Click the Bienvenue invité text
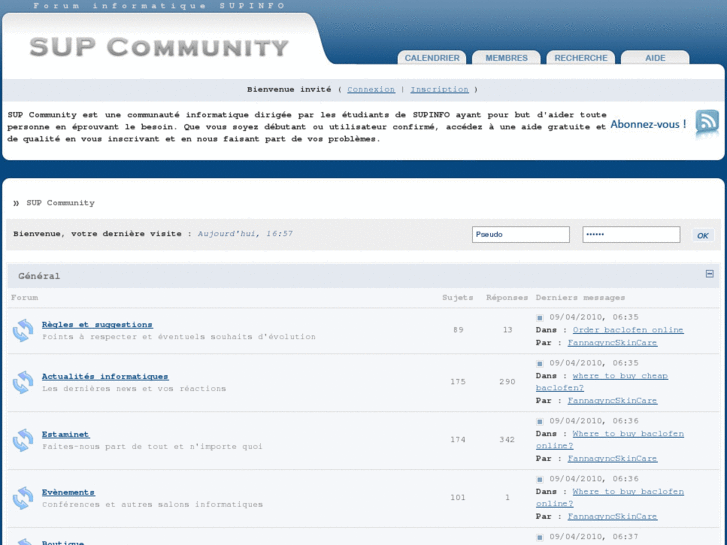 (x=289, y=90)
